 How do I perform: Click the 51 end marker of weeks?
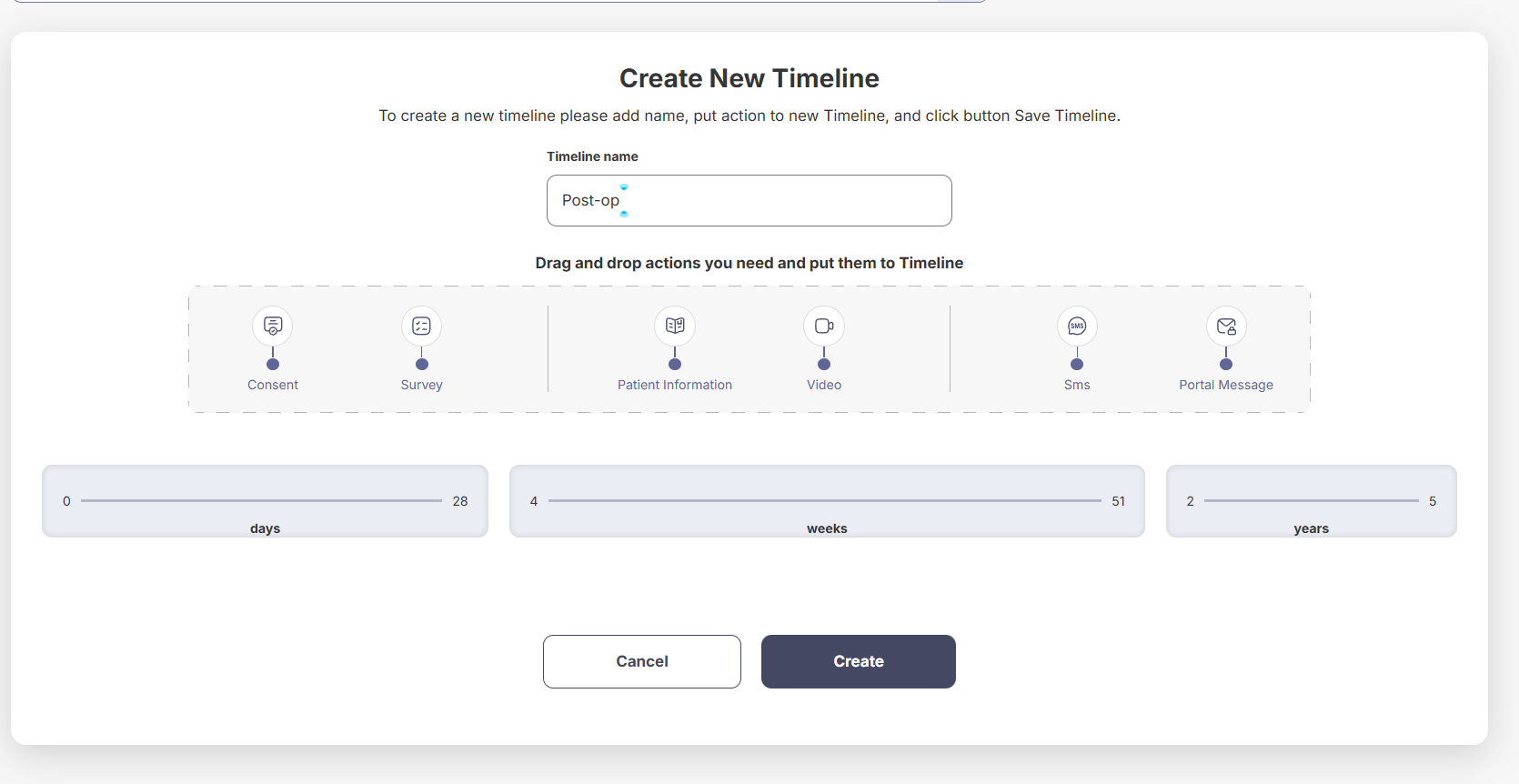[1118, 501]
